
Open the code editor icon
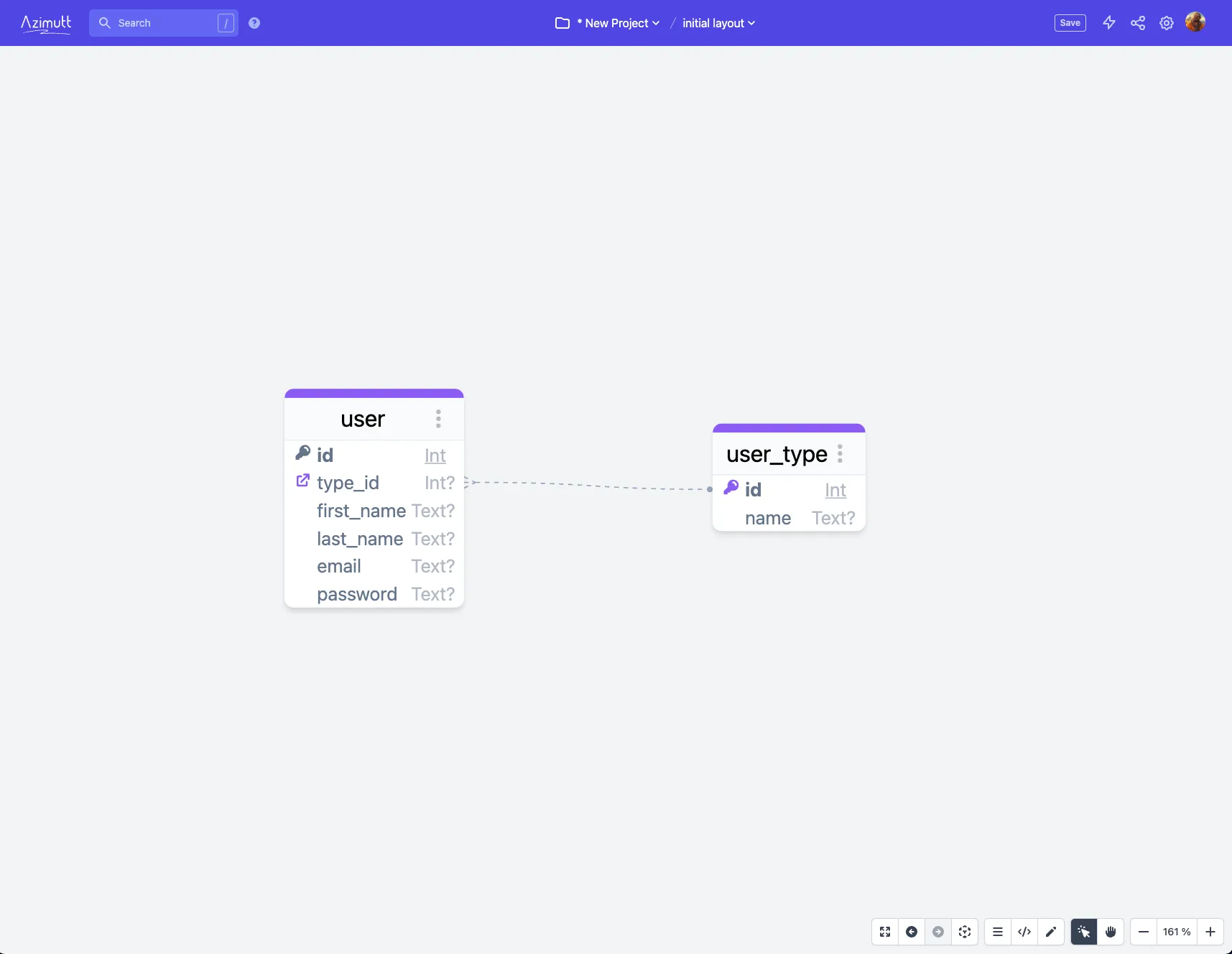(1024, 932)
